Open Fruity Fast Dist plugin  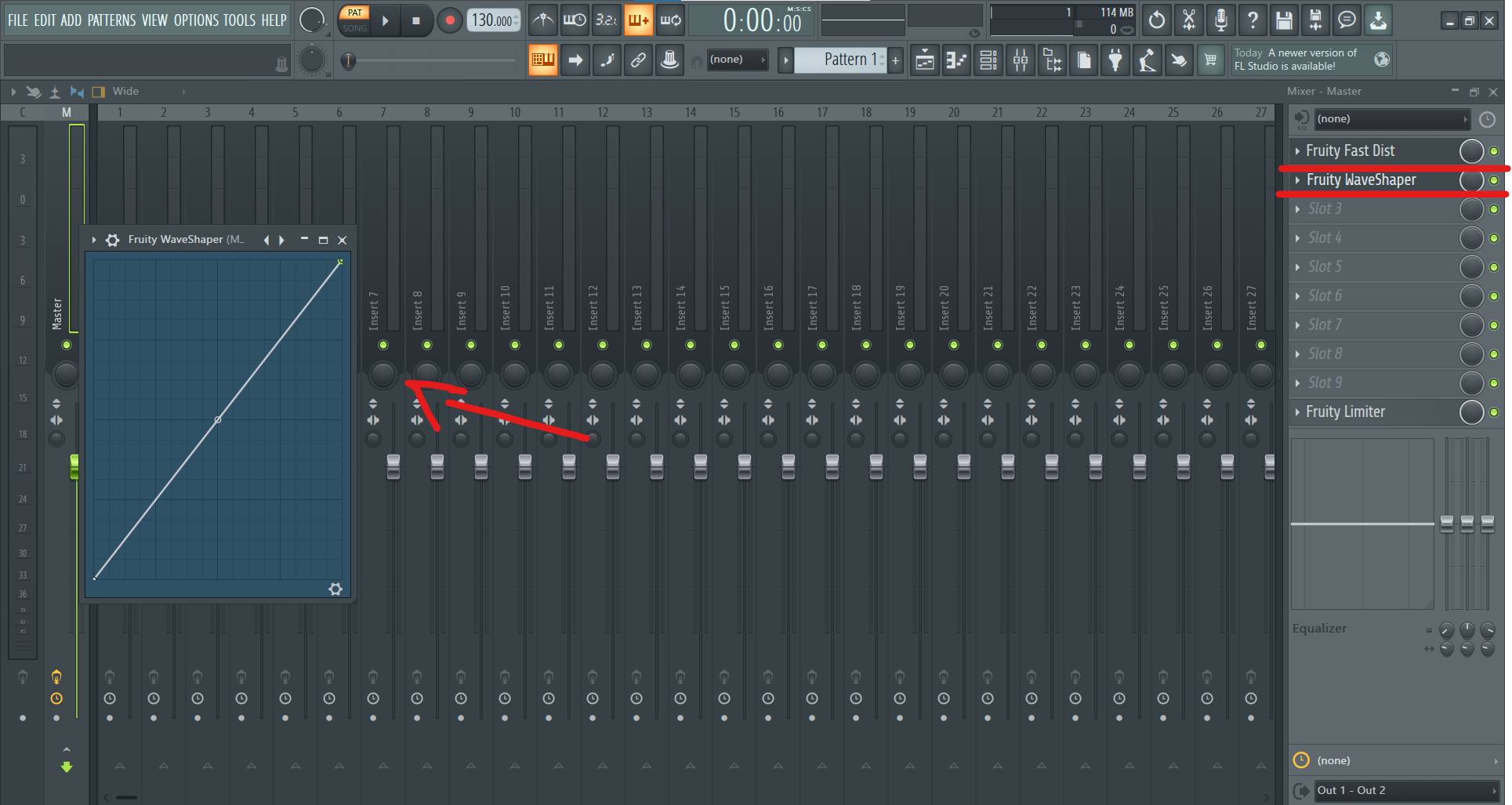[x=1350, y=151]
